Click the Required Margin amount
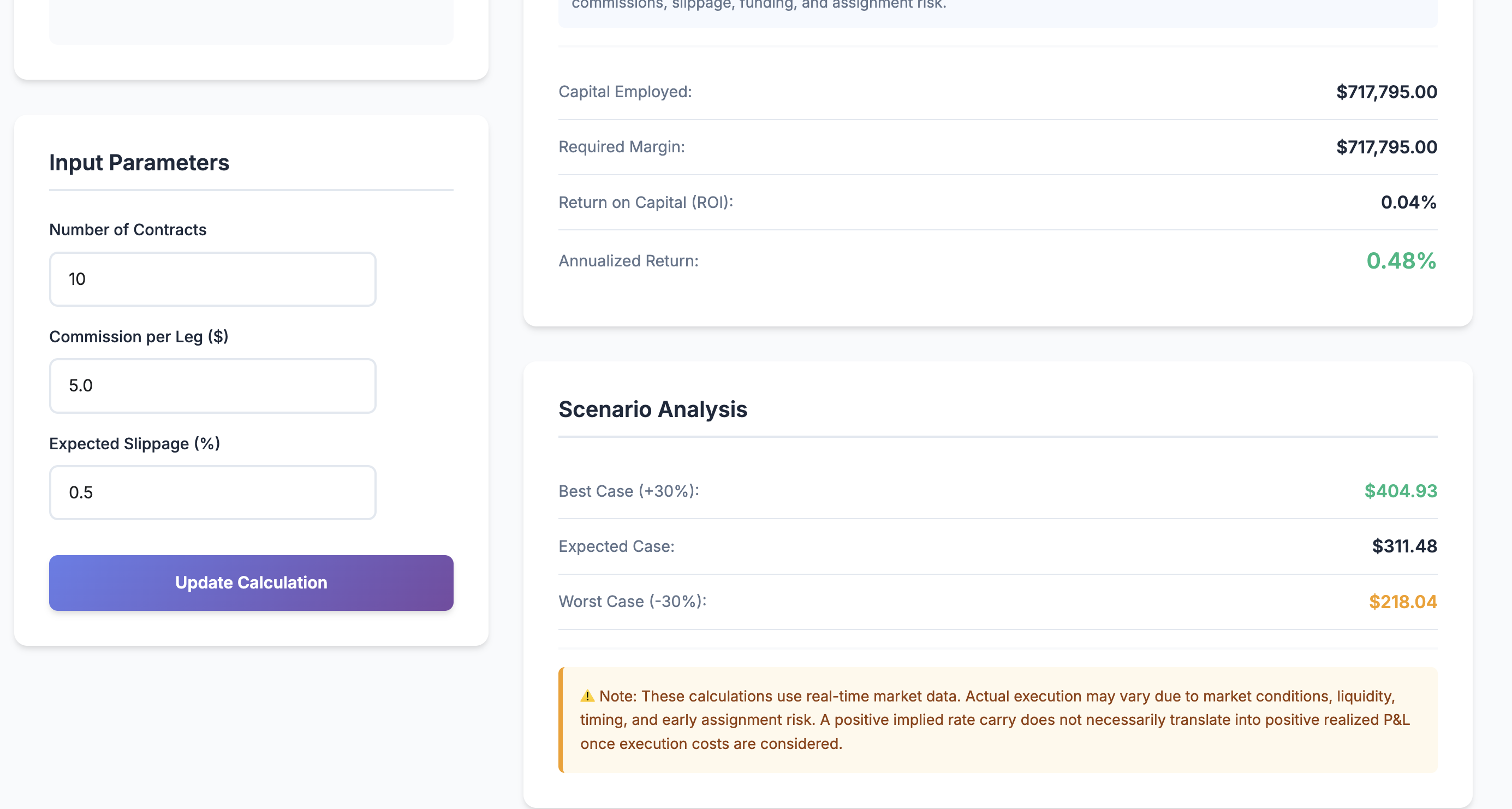Viewport: 1512px width, 809px height. pyautogui.click(x=1386, y=147)
